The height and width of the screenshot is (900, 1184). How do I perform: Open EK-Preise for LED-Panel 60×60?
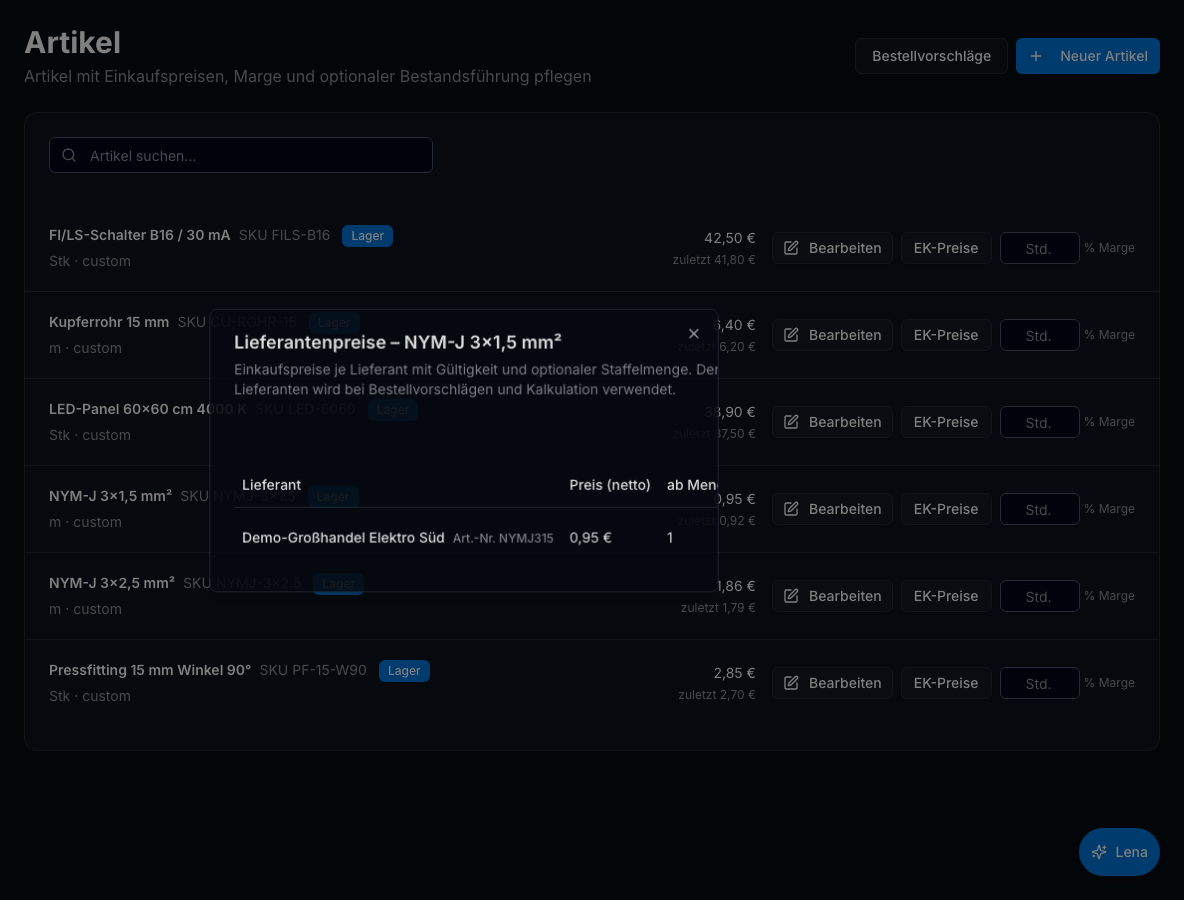(945, 421)
